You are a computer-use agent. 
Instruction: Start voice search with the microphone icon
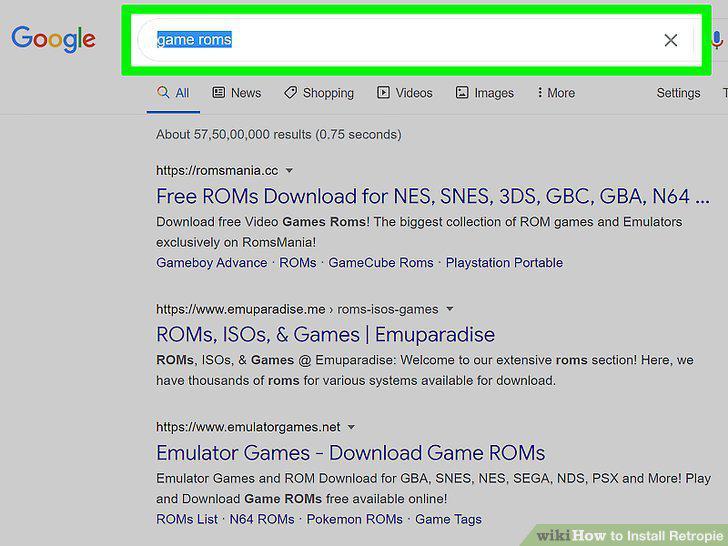click(x=717, y=40)
